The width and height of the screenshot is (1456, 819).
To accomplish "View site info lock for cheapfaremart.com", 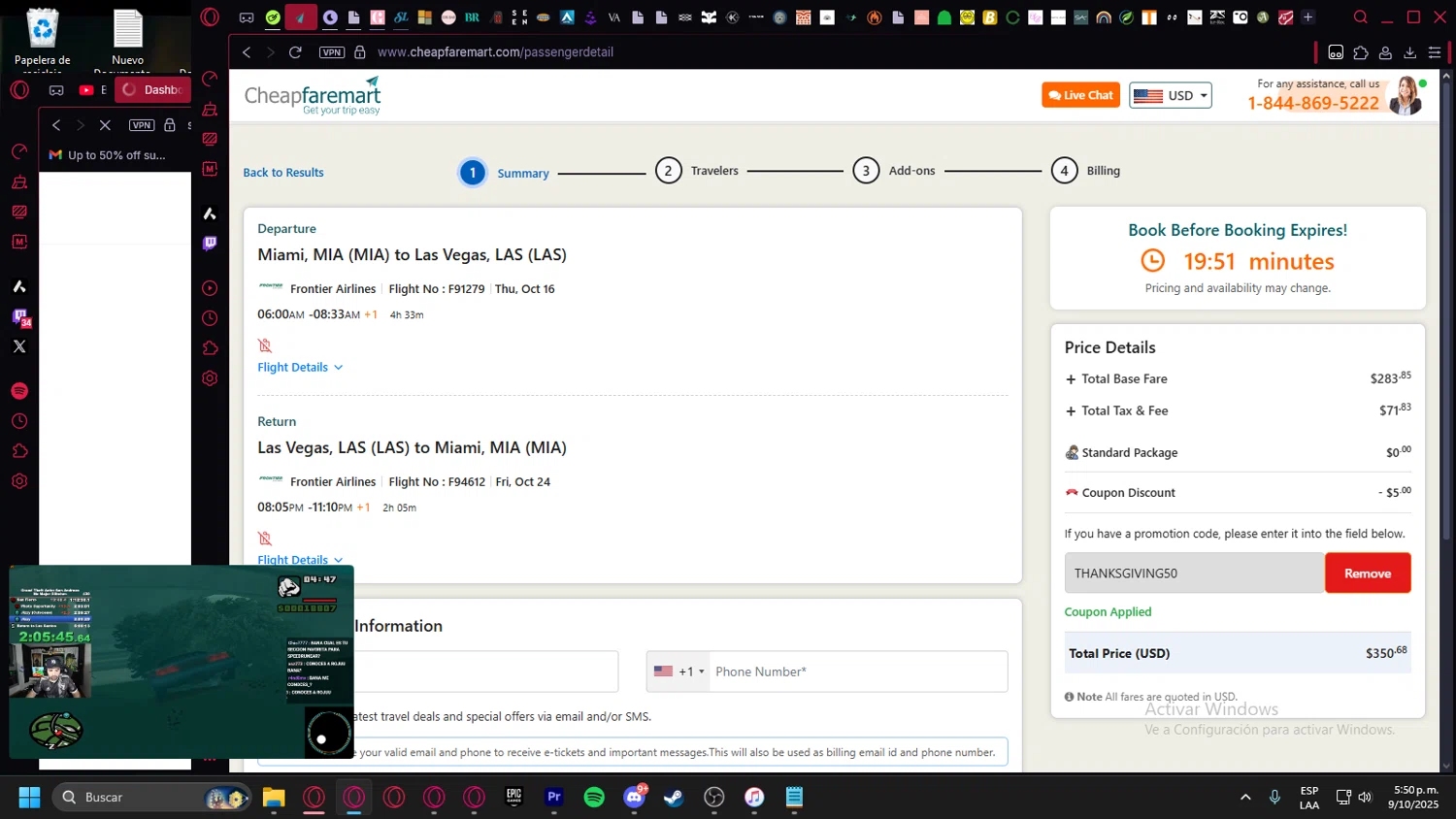I will click(360, 52).
